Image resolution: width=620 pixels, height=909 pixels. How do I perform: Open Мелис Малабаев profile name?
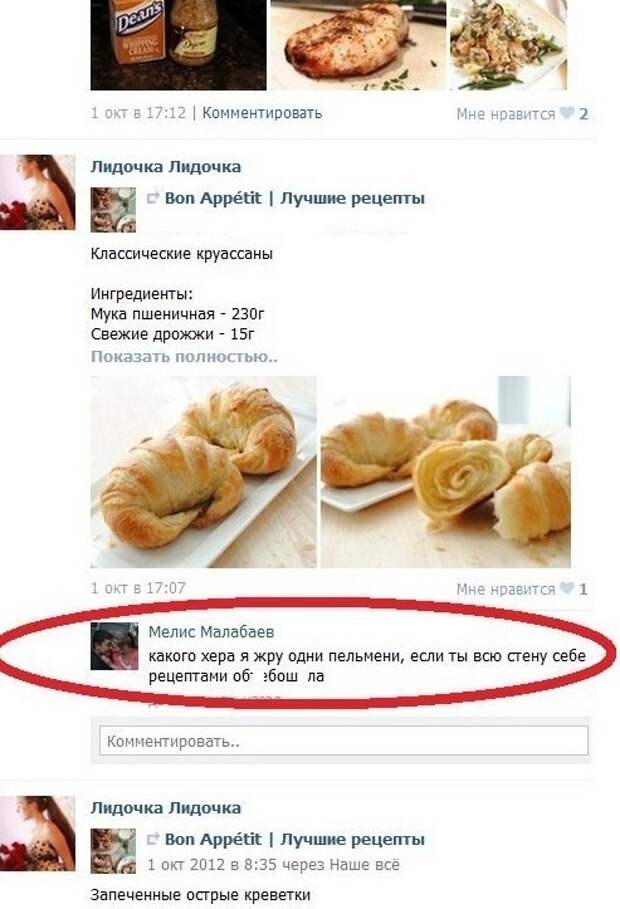click(211, 632)
